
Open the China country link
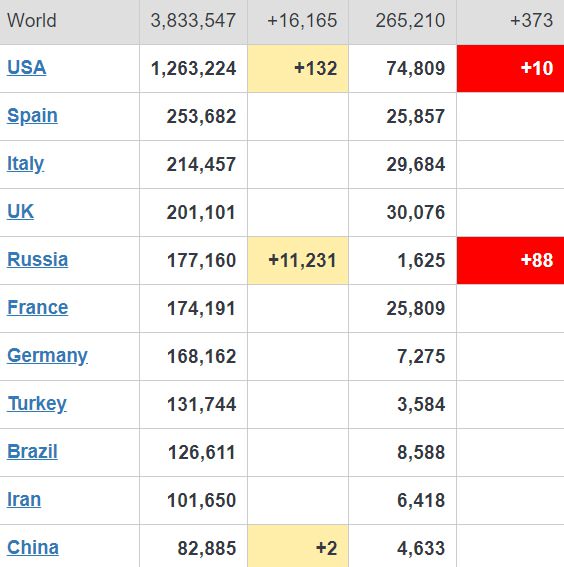click(x=33, y=548)
